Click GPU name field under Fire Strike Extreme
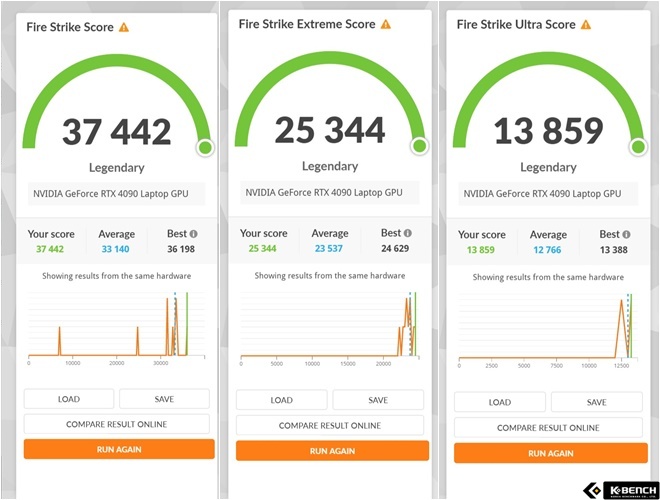Screen dimensions: 660x500 pos(330,192)
